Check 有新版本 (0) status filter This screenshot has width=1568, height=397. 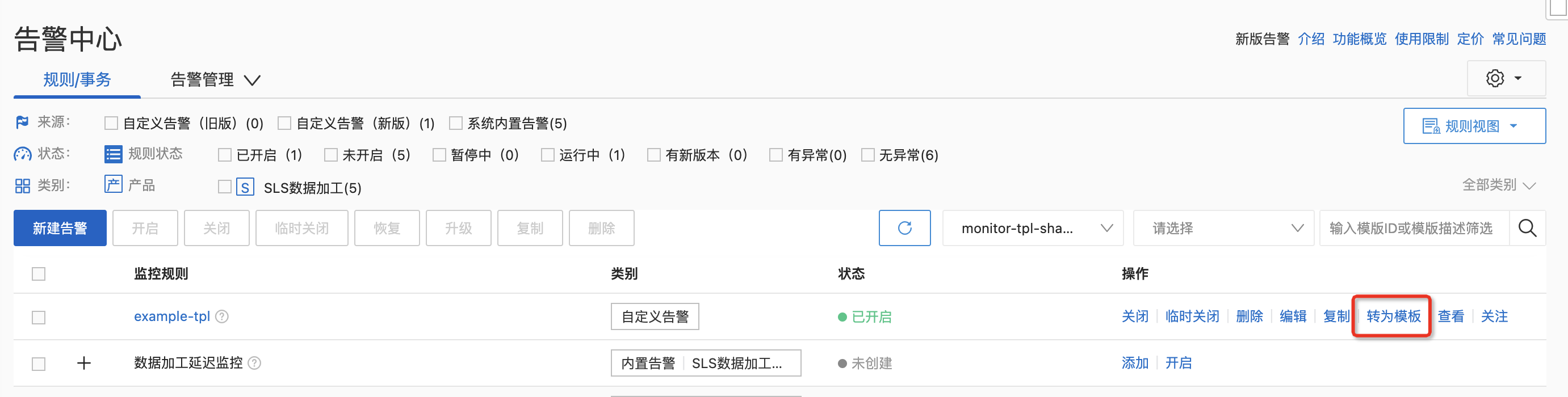[654, 155]
